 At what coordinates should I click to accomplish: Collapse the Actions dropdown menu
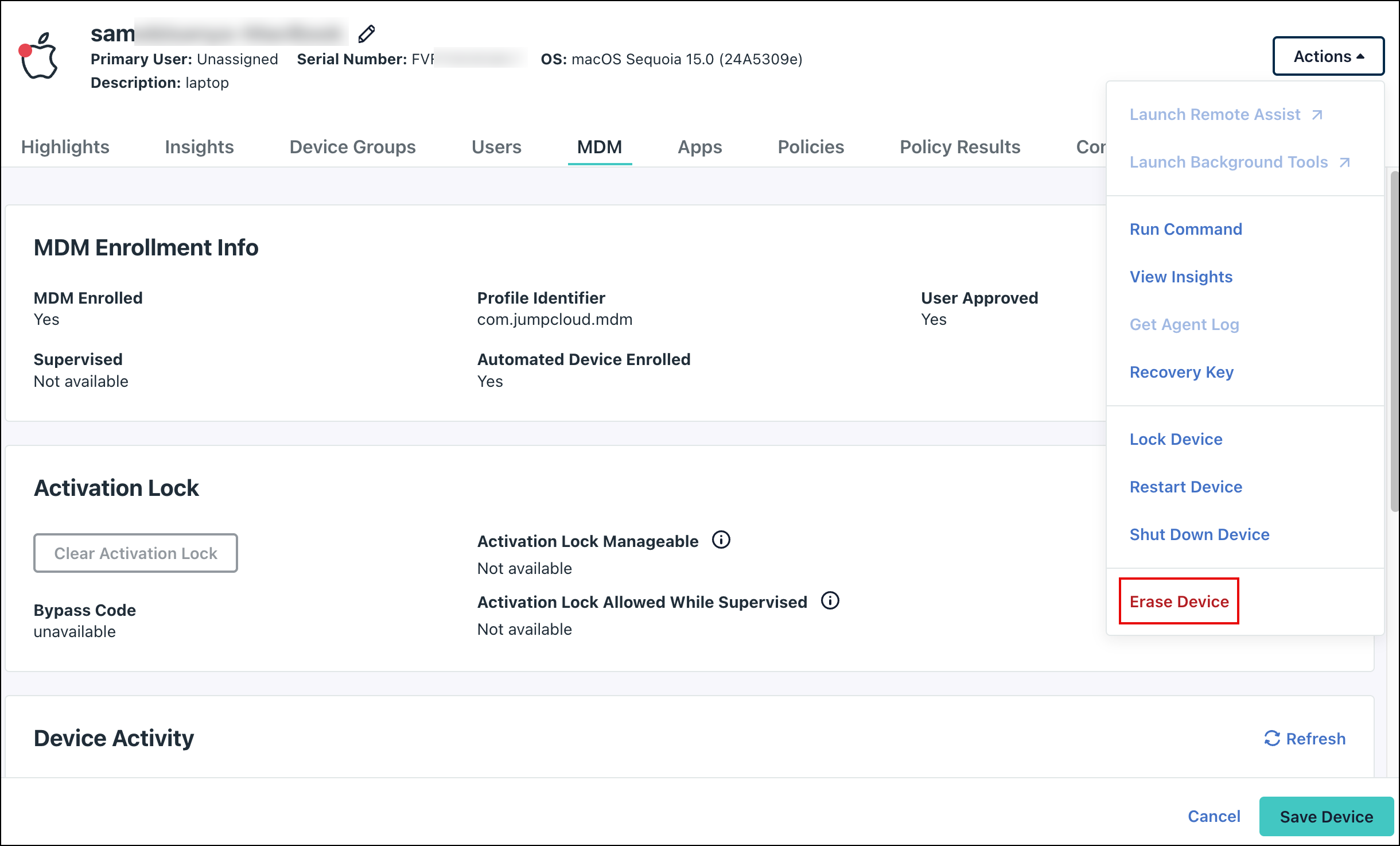pos(1328,56)
